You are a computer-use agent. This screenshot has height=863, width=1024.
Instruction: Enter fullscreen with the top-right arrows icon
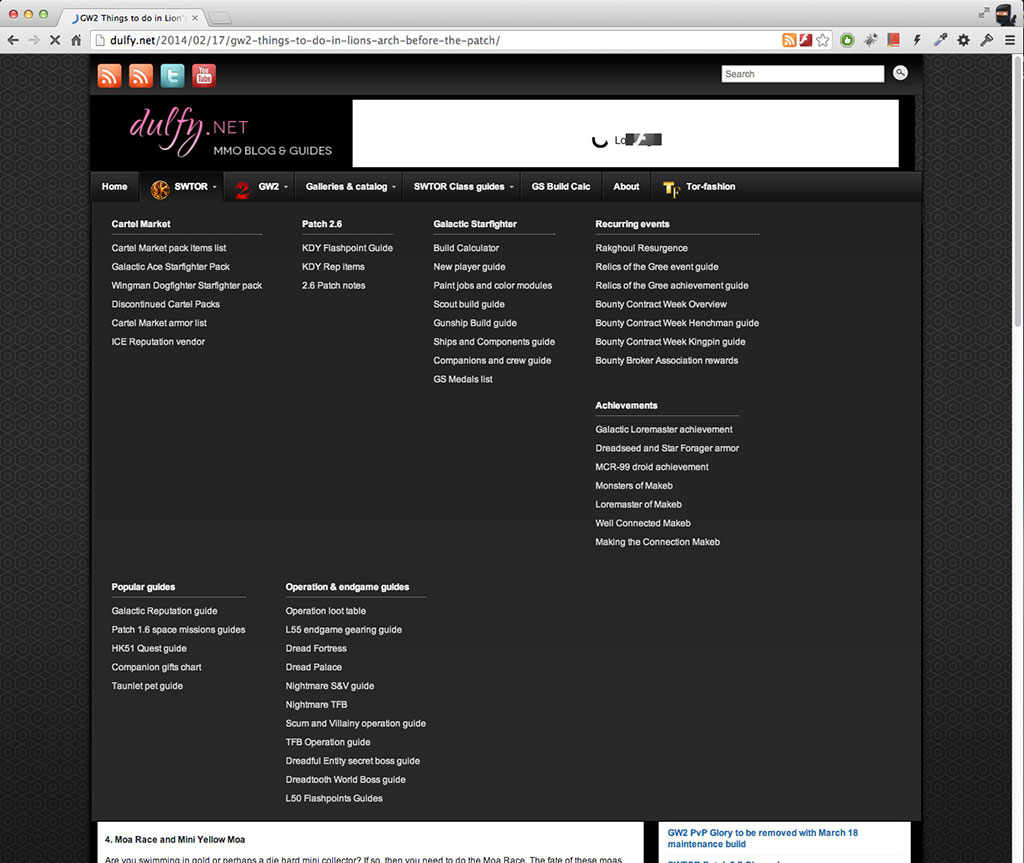984,13
